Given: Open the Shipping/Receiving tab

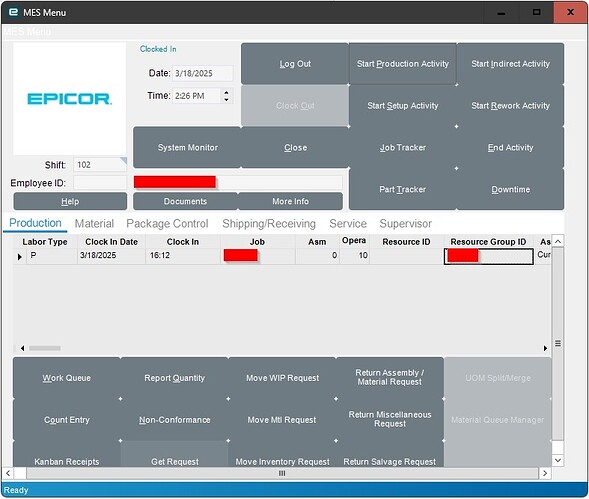Looking at the screenshot, I should pyautogui.click(x=269, y=224).
